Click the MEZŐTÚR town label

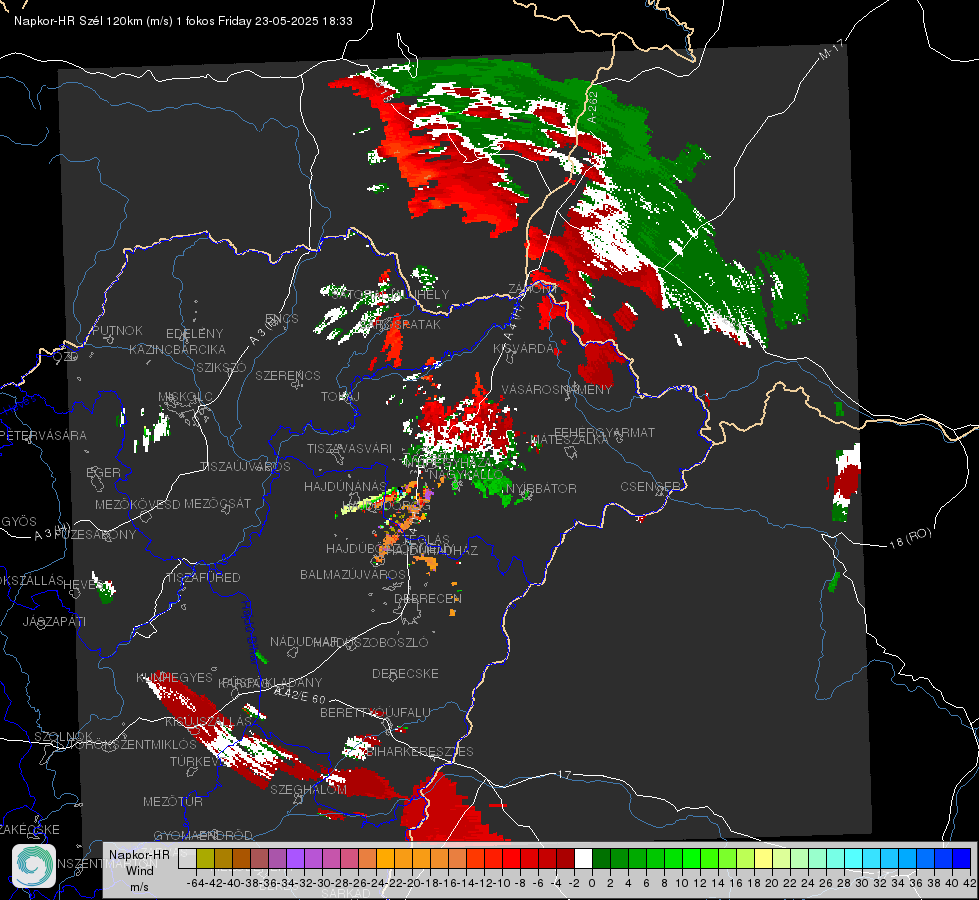pyautogui.click(x=173, y=801)
